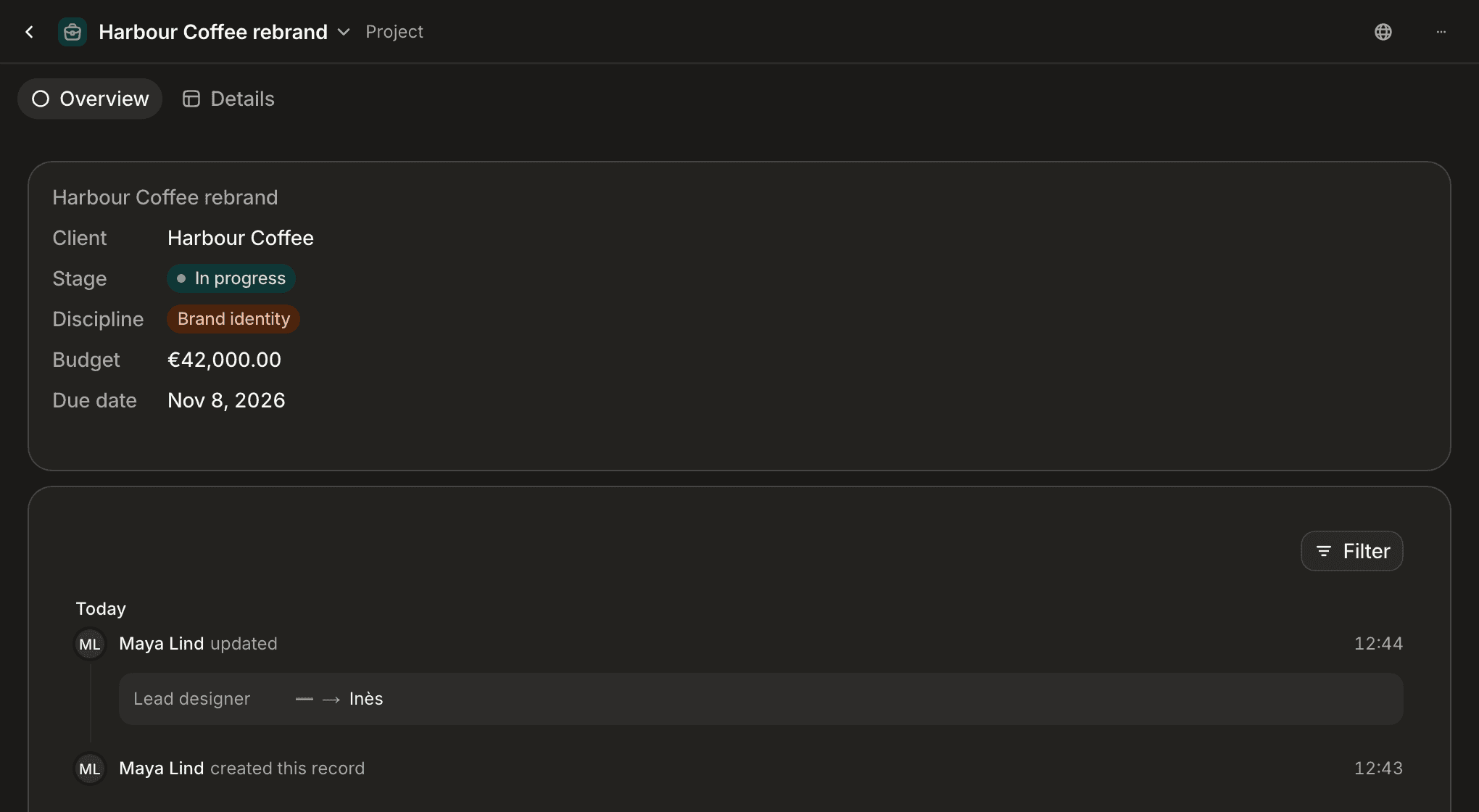Click the card title Harbour Coffee rebrand
Viewport: 1479px width, 812px height.
pyautogui.click(x=165, y=197)
